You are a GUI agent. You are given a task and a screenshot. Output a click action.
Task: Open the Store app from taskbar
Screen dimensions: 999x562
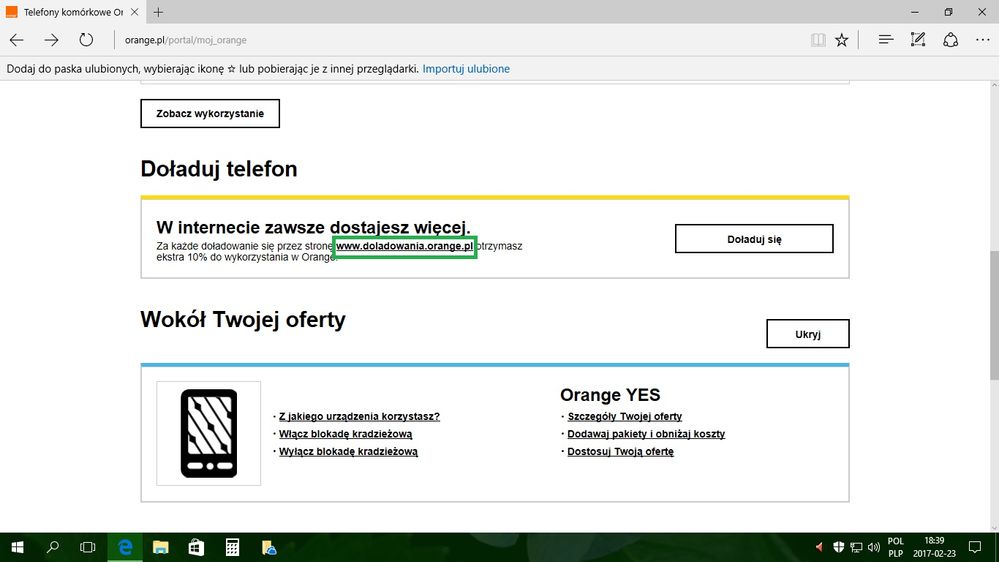pyautogui.click(x=196, y=547)
